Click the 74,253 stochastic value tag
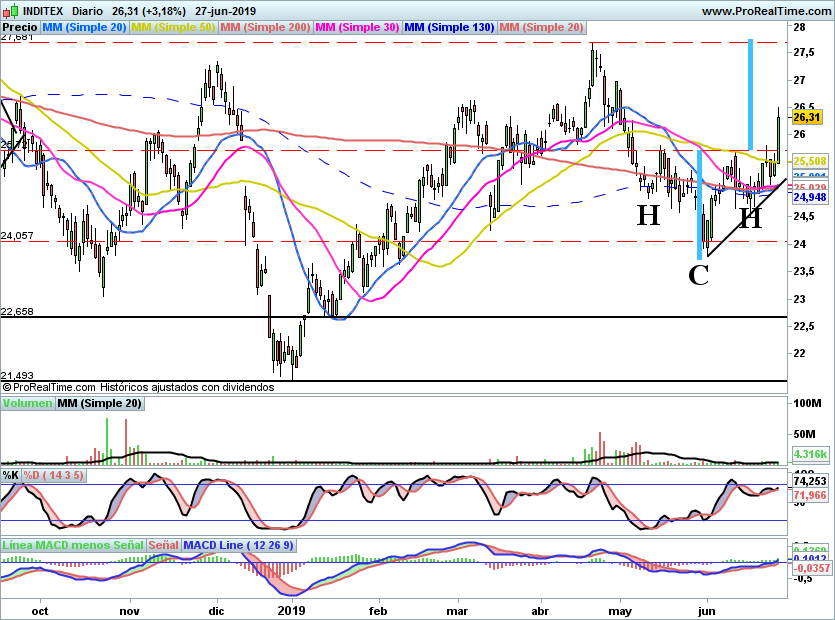The image size is (835, 620). (x=810, y=482)
